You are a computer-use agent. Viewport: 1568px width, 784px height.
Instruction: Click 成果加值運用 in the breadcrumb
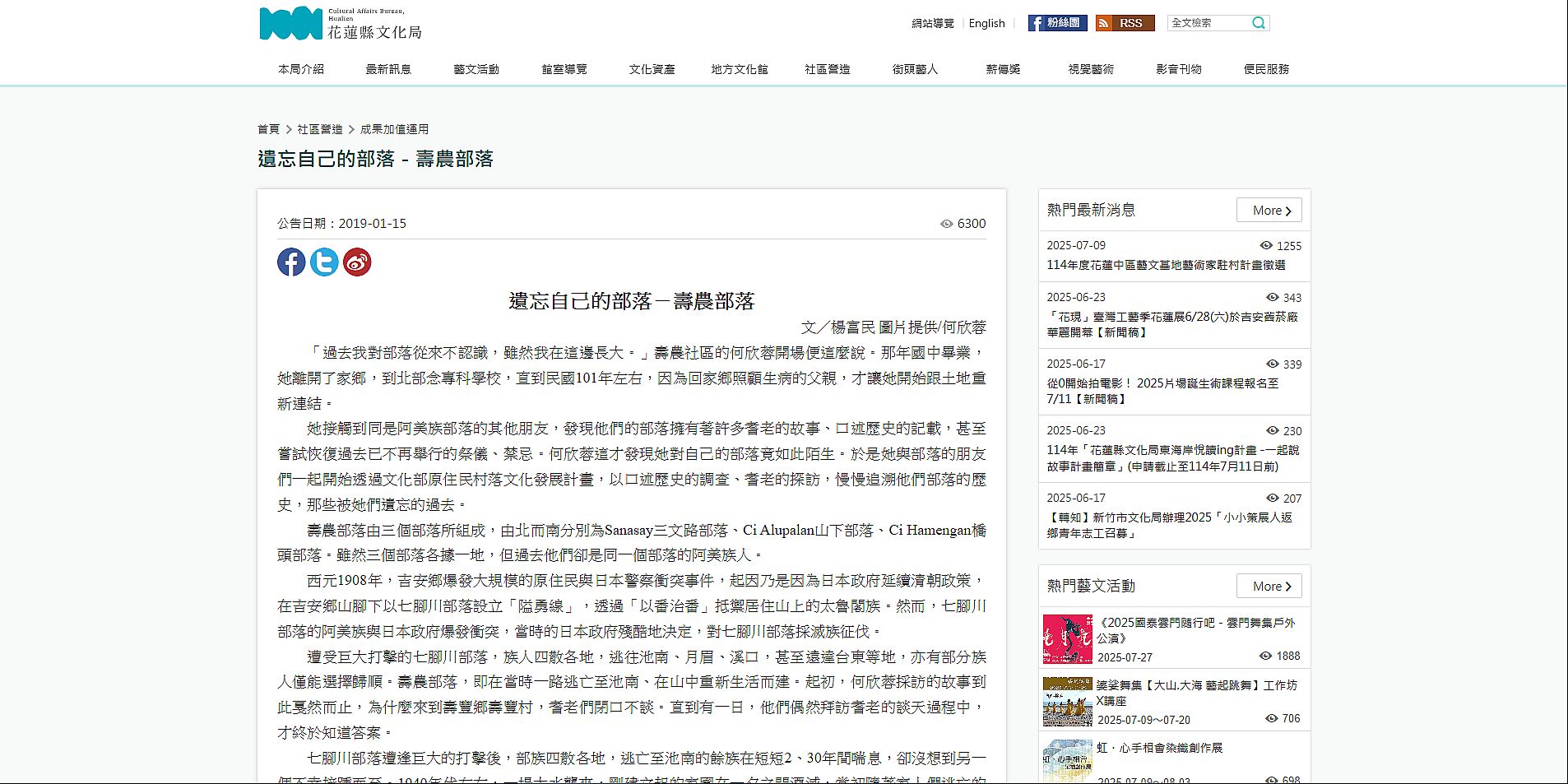(394, 129)
